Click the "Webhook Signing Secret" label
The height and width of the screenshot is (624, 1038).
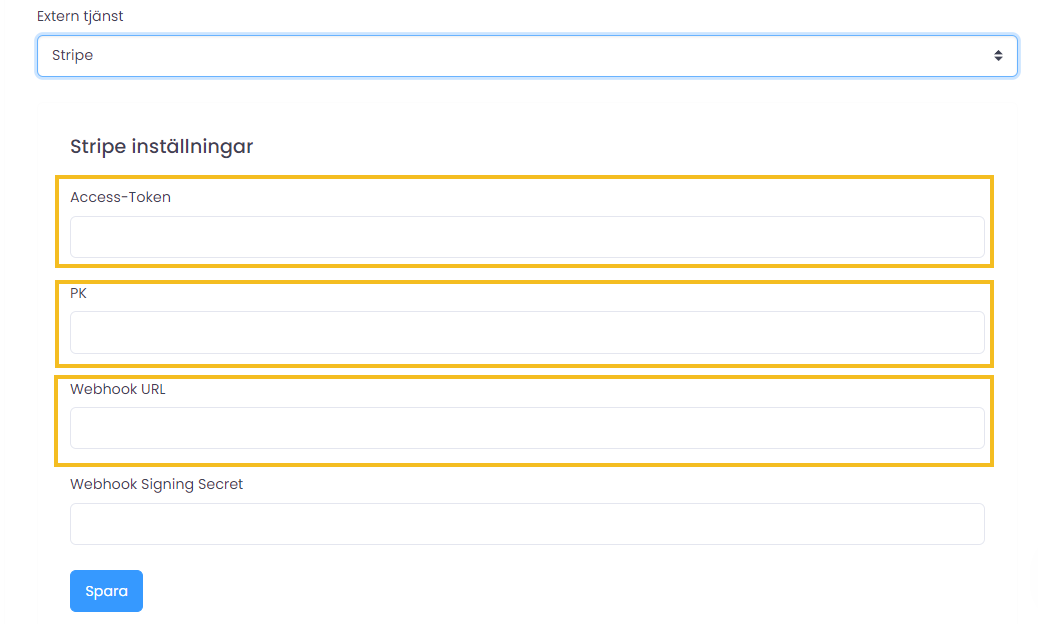pos(156,484)
